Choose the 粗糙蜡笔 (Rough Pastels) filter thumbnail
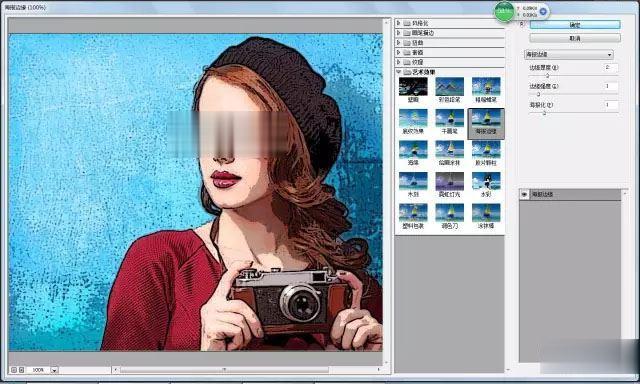Image resolution: width=640 pixels, height=384 pixels. click(486, 89)
